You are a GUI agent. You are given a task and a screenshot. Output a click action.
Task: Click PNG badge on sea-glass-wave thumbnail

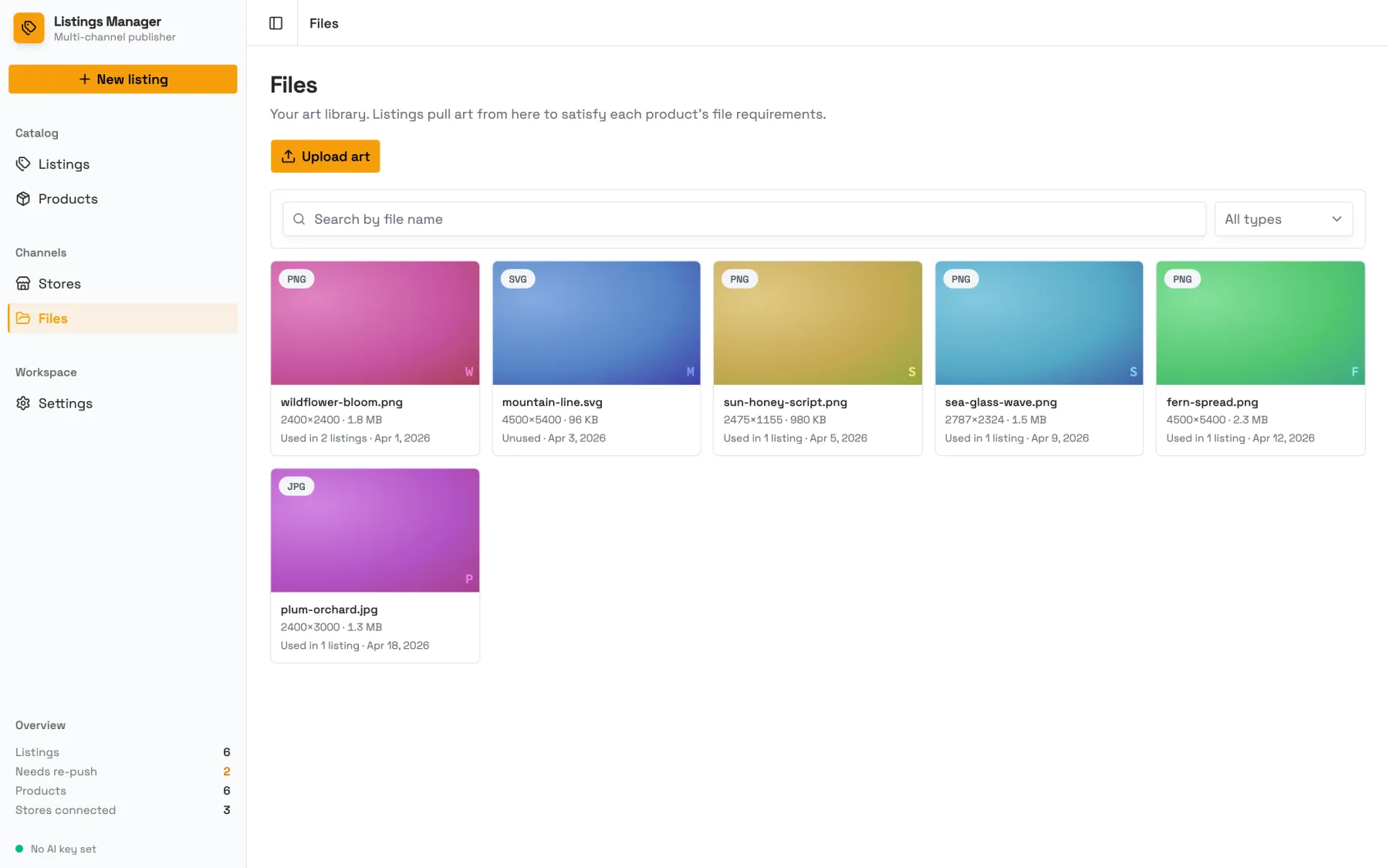pos(961,279)
